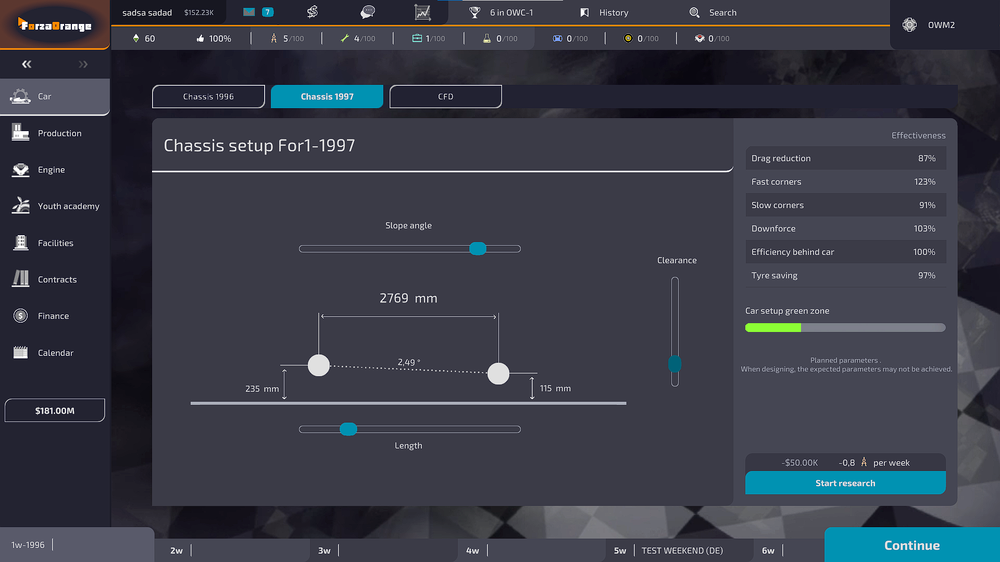Click the Slow corners 91% row
Image resolution: width=1000 pixels, height=562 pixels.
tap(845, 205)
